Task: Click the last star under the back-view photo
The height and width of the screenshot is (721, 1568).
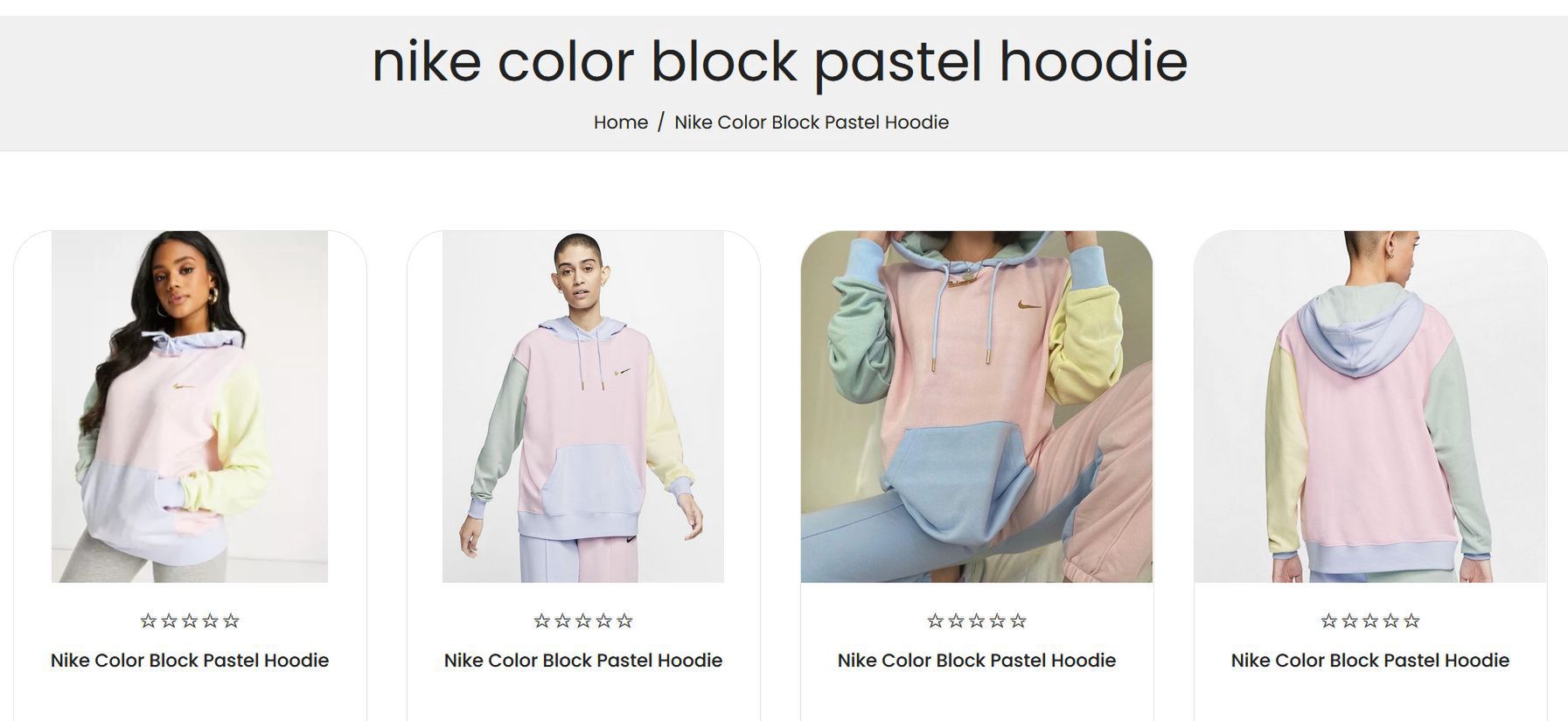Action: click(1411, 621)
